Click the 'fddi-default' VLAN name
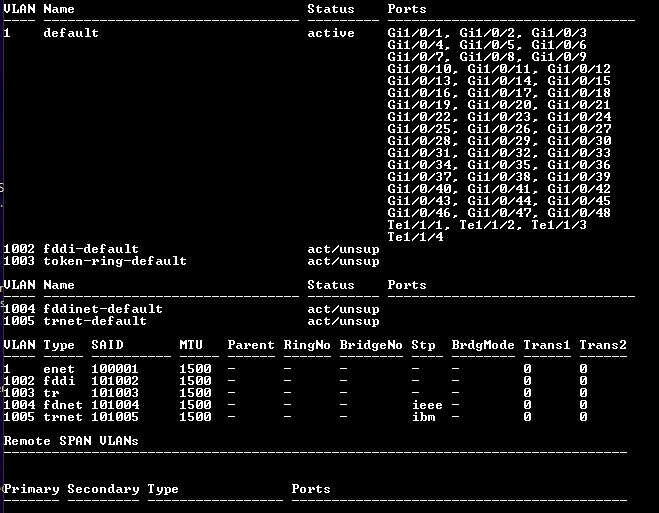Viewport: 659px width, 513px height. click(x=91, y=249)
